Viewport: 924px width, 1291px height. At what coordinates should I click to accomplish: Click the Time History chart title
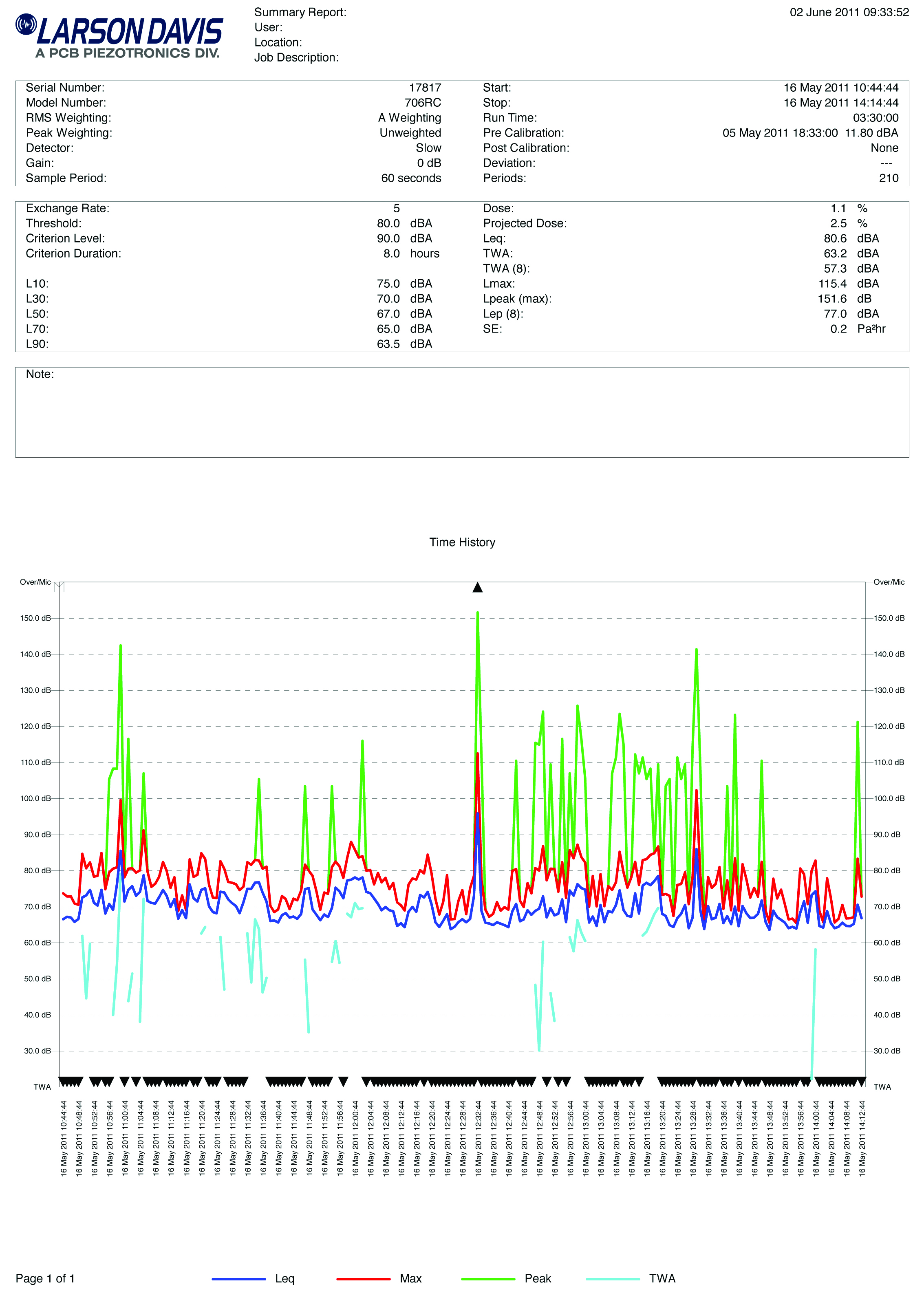click(462, 542)
